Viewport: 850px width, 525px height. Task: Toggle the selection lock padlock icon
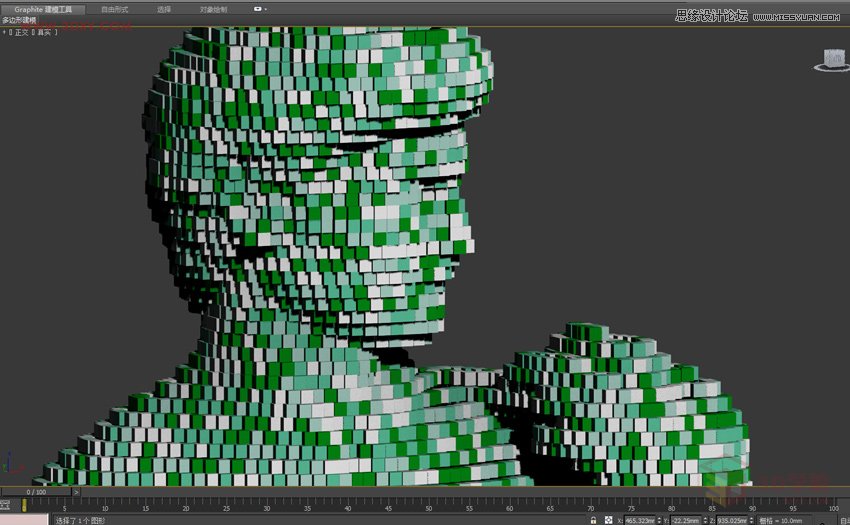pyautogui.click(x=593, y=520)
